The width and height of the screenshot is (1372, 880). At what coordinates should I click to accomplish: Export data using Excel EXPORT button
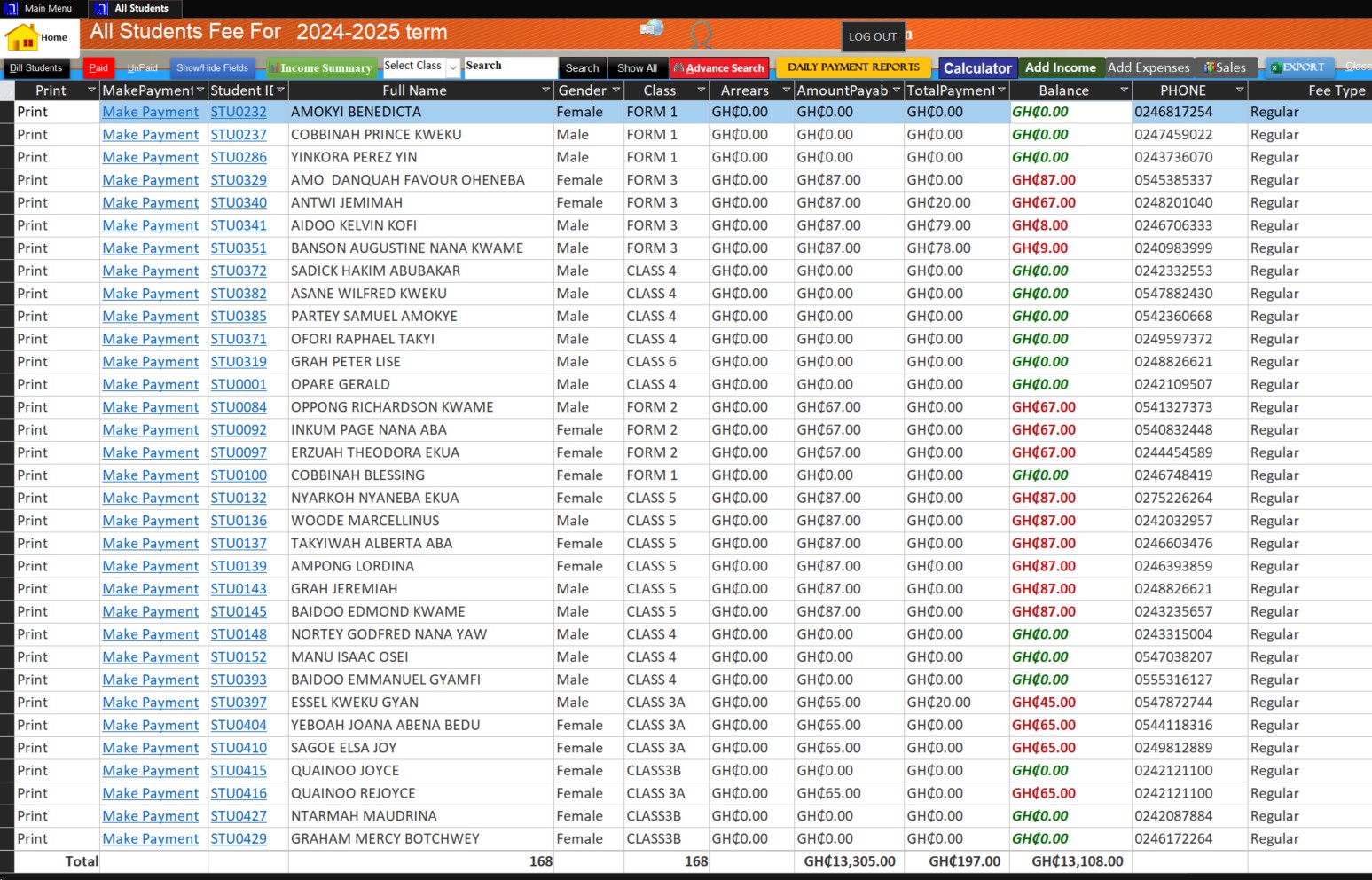(1297, 67)
